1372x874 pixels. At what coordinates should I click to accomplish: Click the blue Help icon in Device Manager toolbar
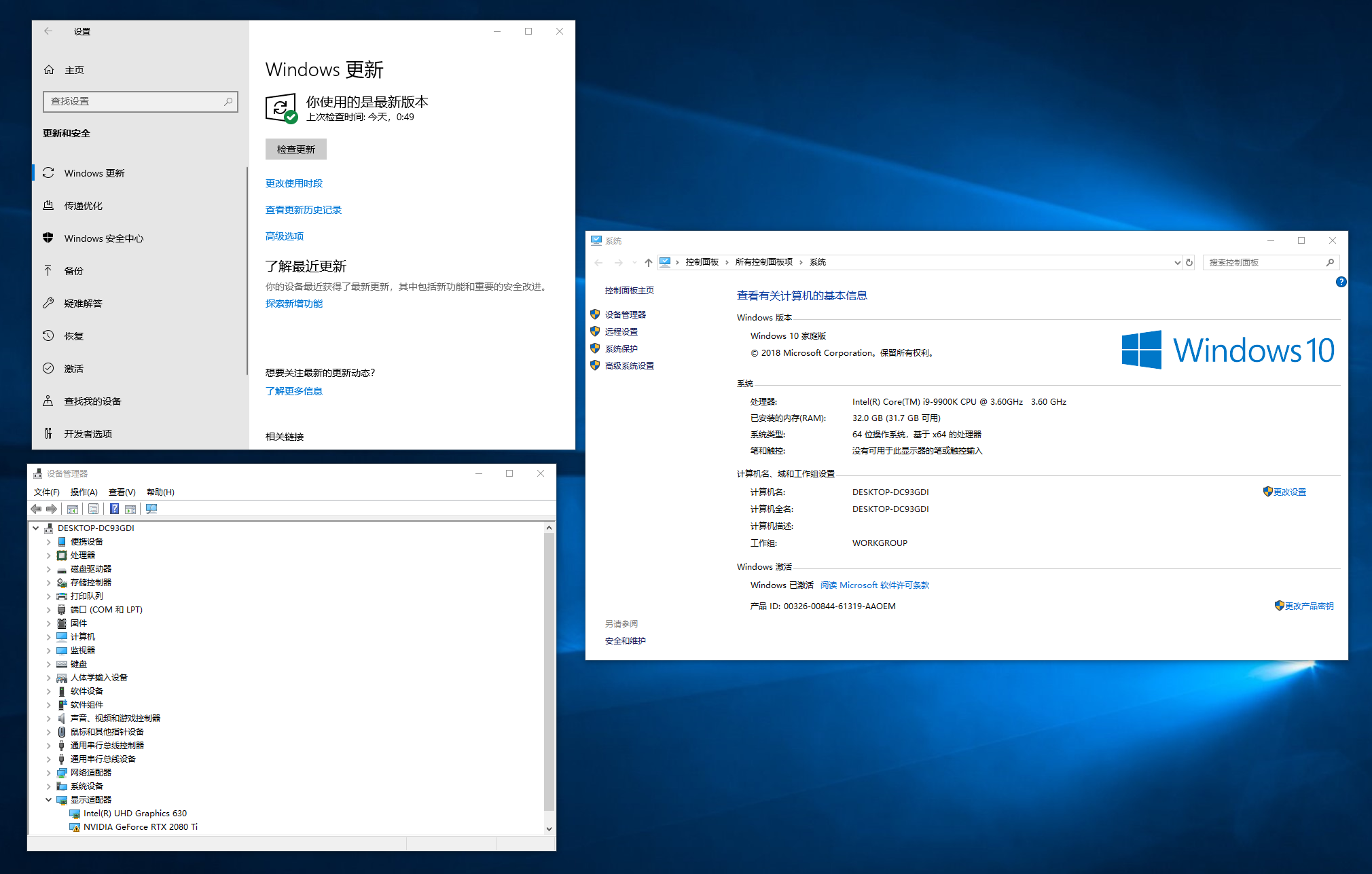(115, 509)
